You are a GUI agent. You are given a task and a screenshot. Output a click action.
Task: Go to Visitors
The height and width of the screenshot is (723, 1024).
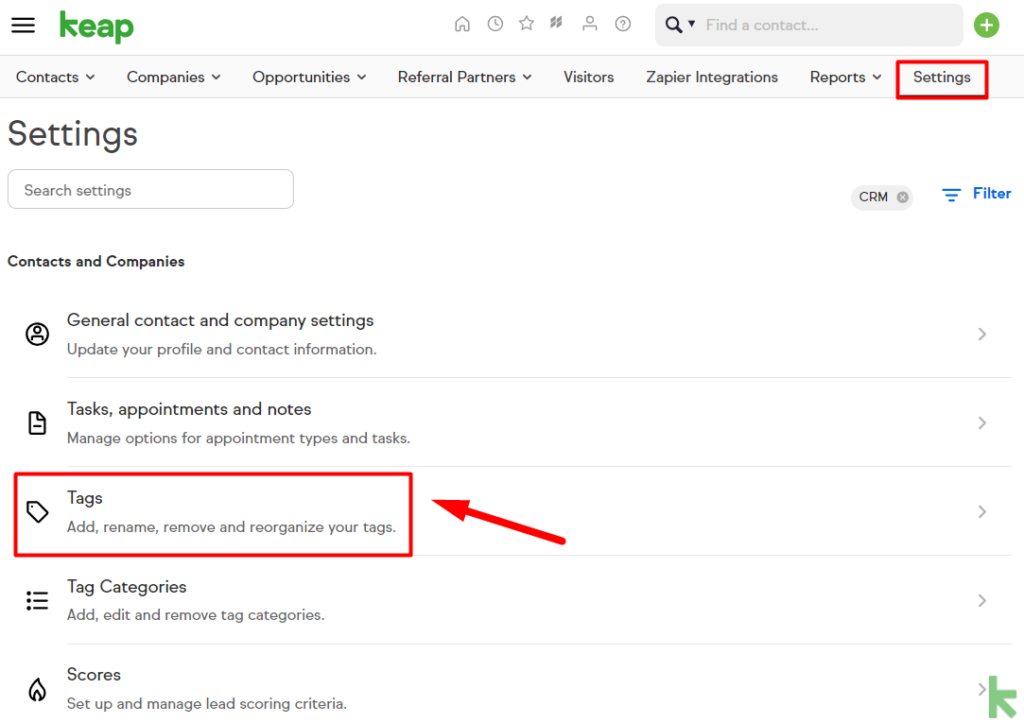(588, 77)
